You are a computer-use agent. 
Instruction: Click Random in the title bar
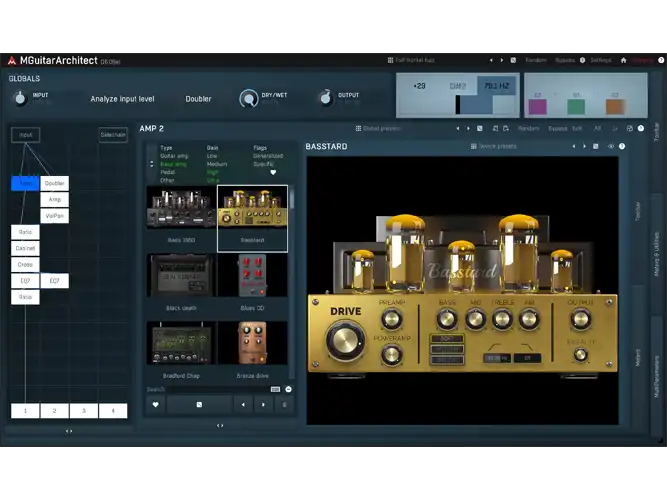click(x=536, y=60)
